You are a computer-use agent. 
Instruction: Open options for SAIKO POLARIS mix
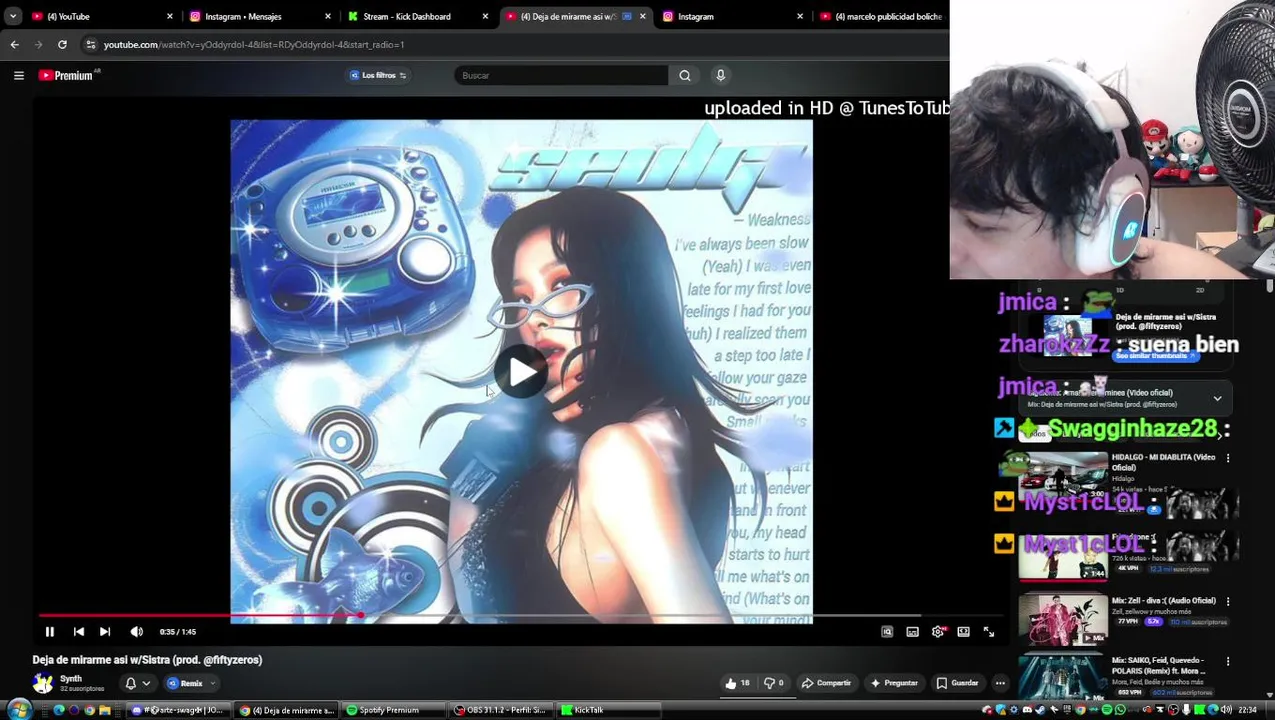click(x=1228, y=661)
